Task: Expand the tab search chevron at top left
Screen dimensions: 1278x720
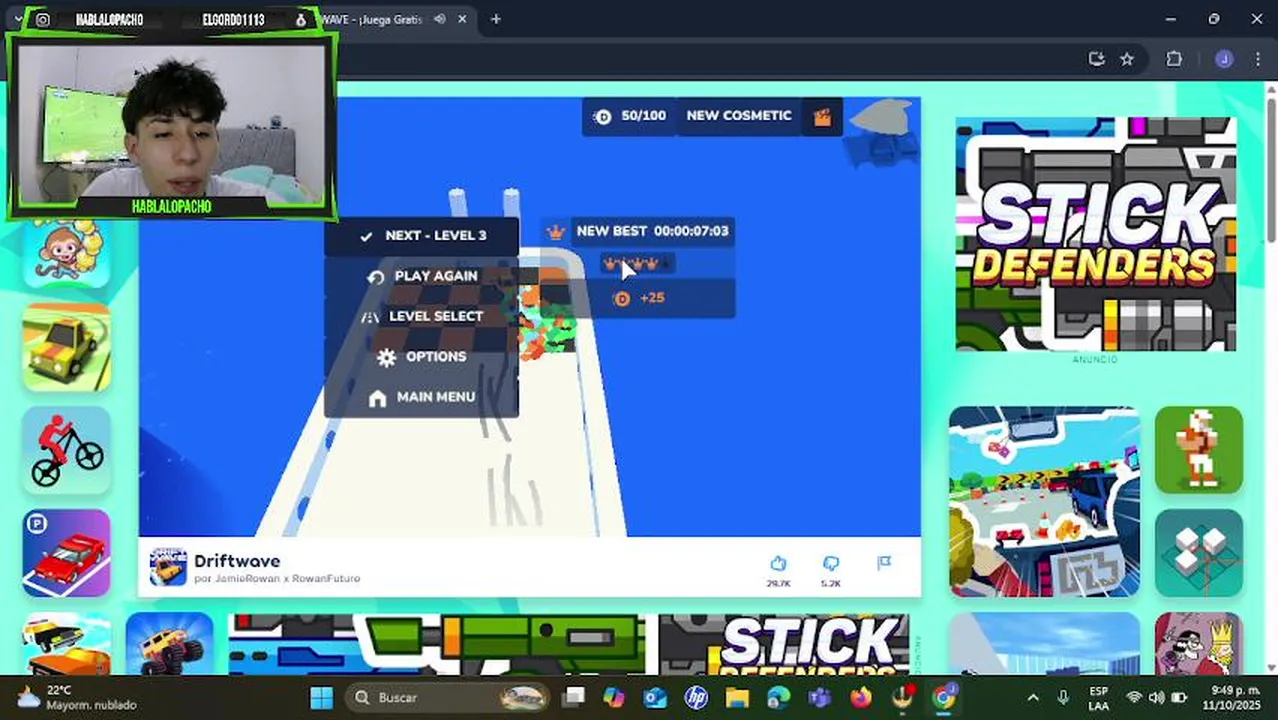Action: pyautogui.click(x=18, y=19)
